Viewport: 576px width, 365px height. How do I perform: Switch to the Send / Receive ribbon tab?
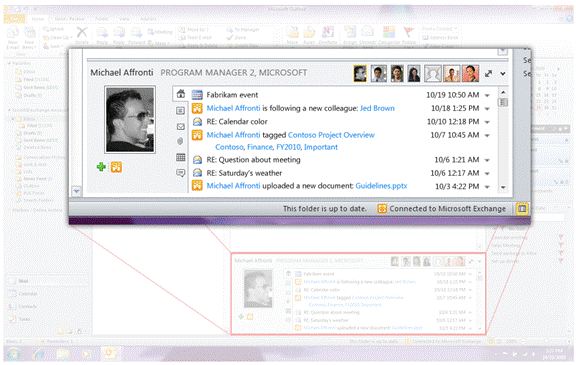[69, 19]
